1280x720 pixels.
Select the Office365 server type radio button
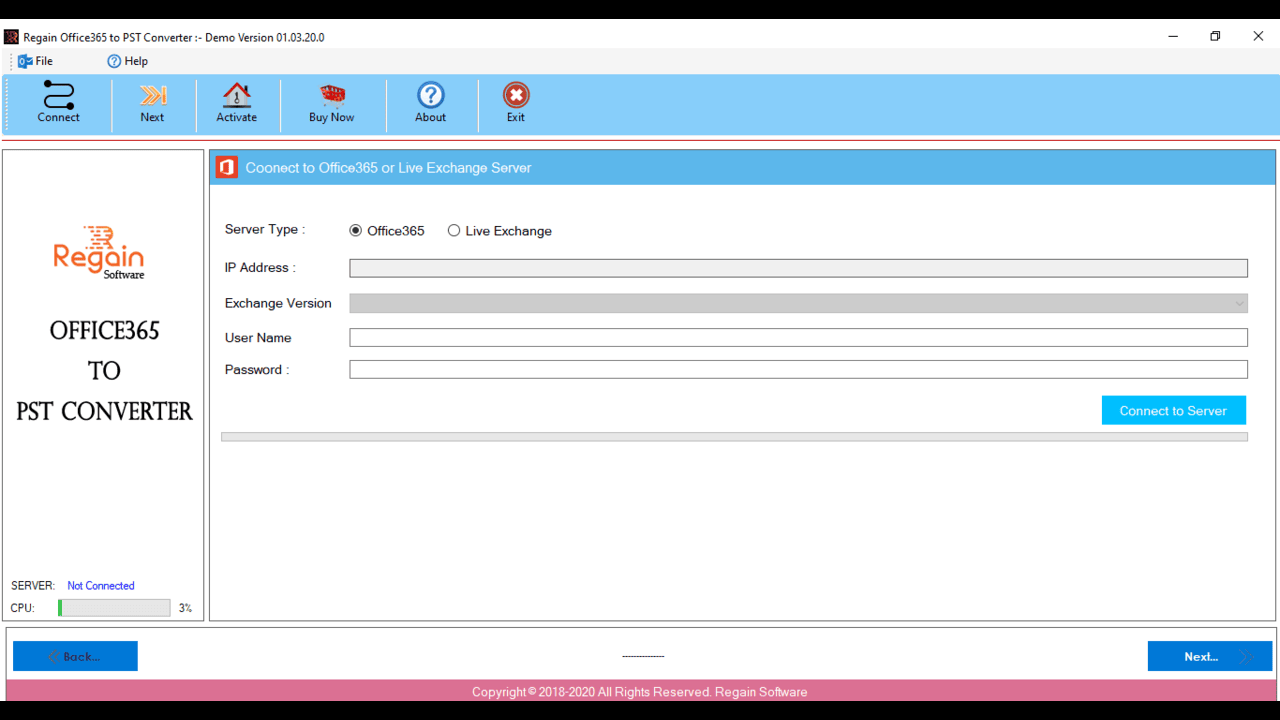coord(356,231)
